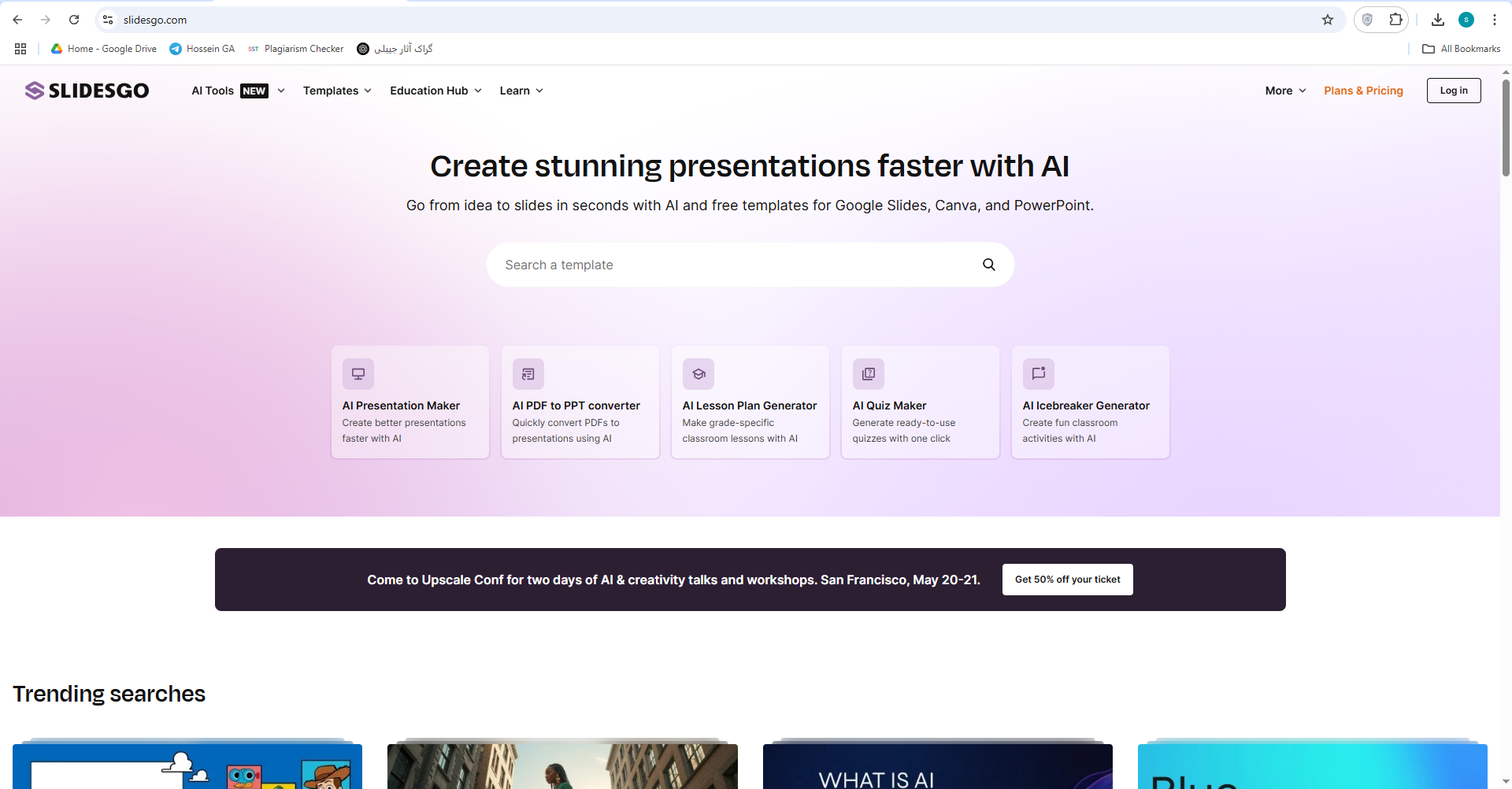The width and height of the screenshot is (1512, 789).
Task: Click the browser back arrow
Action: tap(17, 20)
